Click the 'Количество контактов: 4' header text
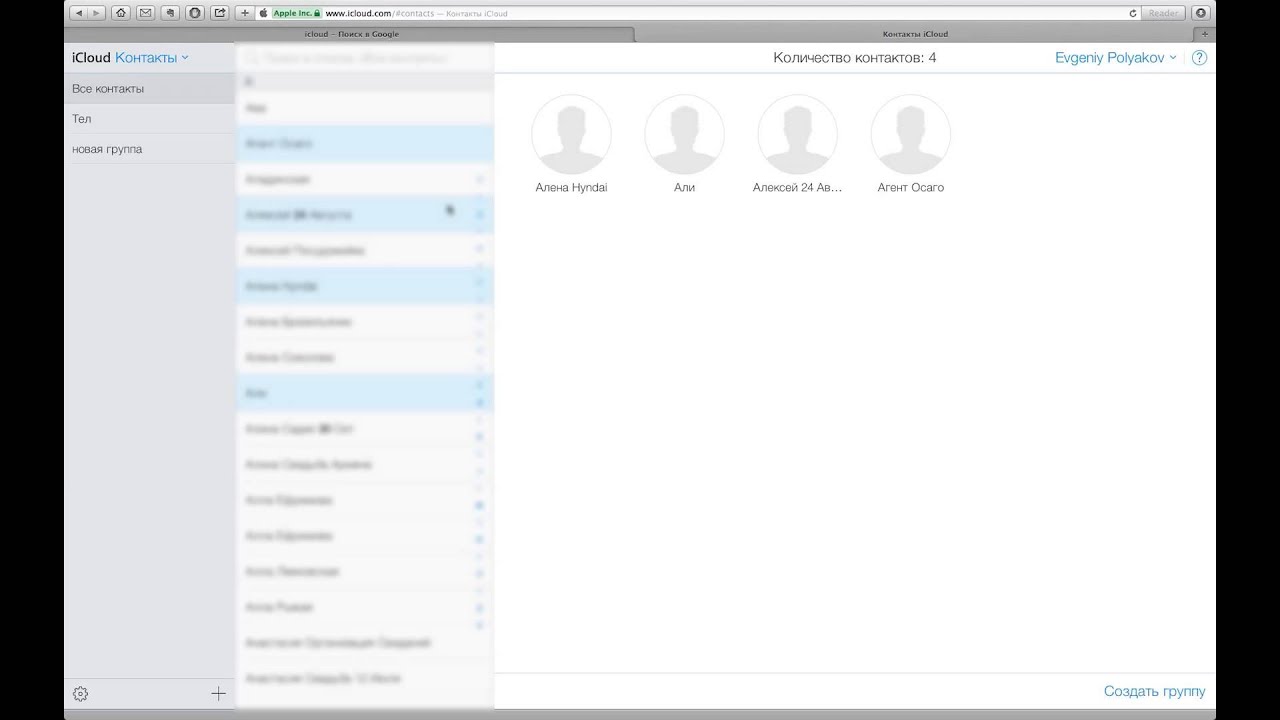The height and width of the screenshot is (720, 1280). [x=855, y=58]
